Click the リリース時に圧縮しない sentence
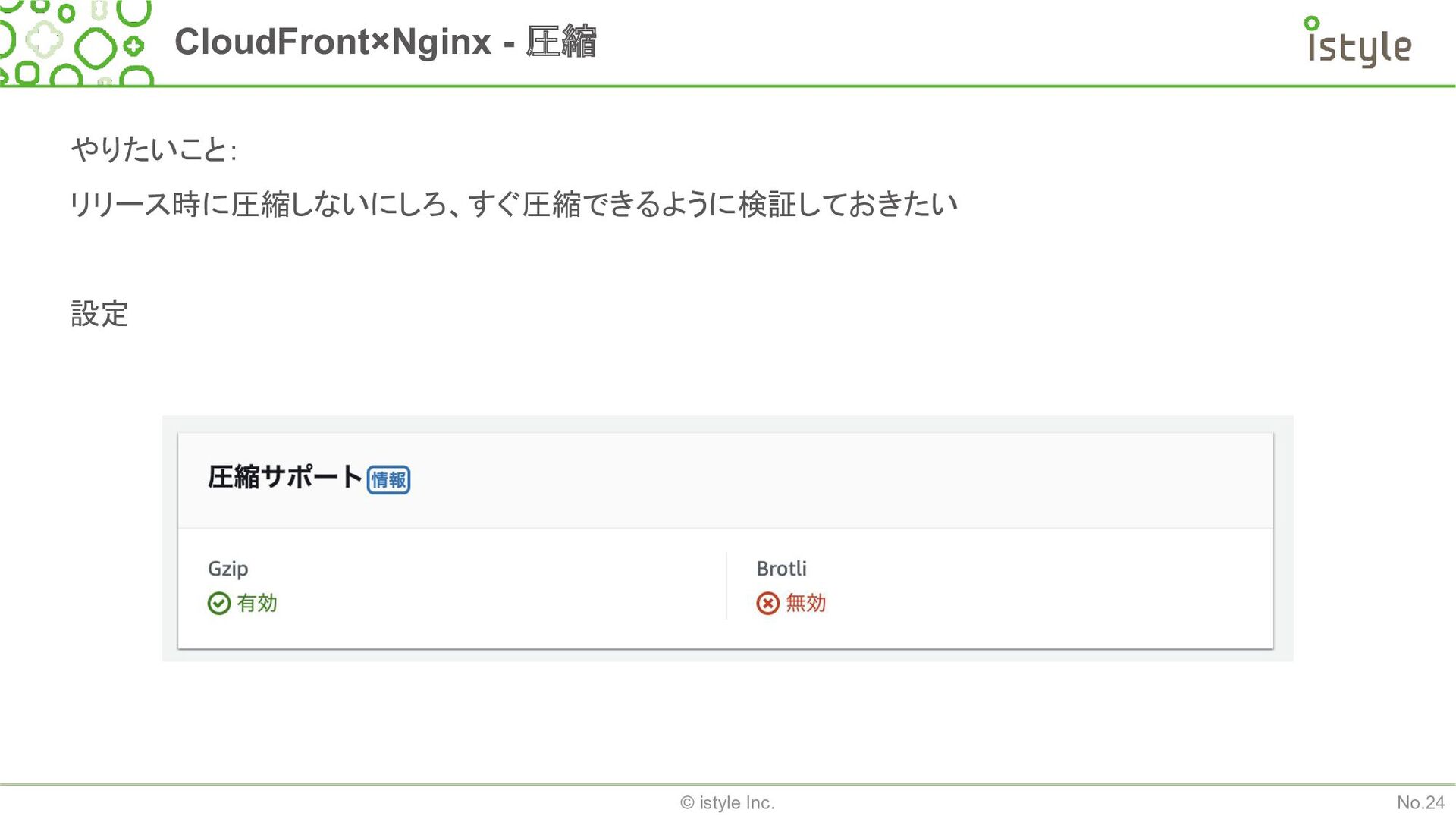 click(514, 204)
